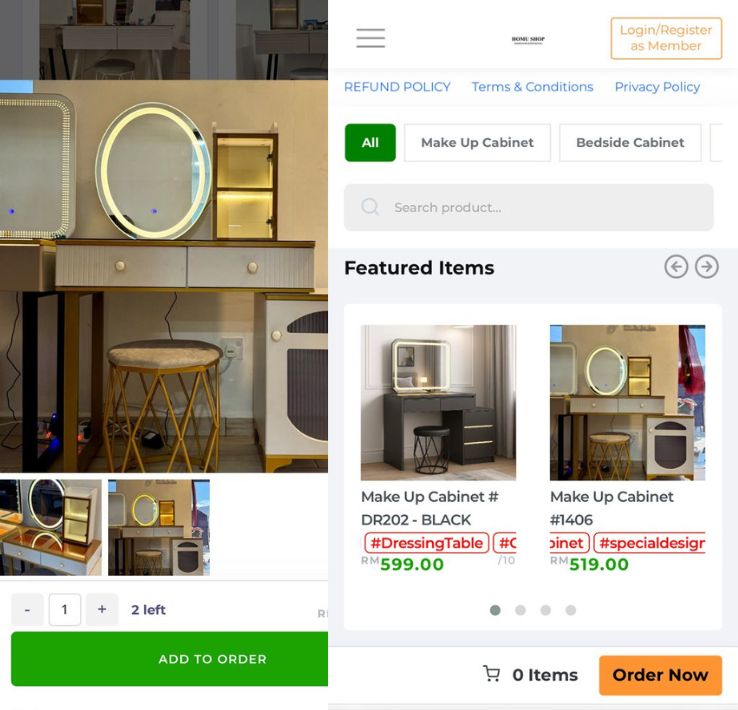Go to next featured items arrow
Screen dimensions: 738x710
[x=706, y=267]
